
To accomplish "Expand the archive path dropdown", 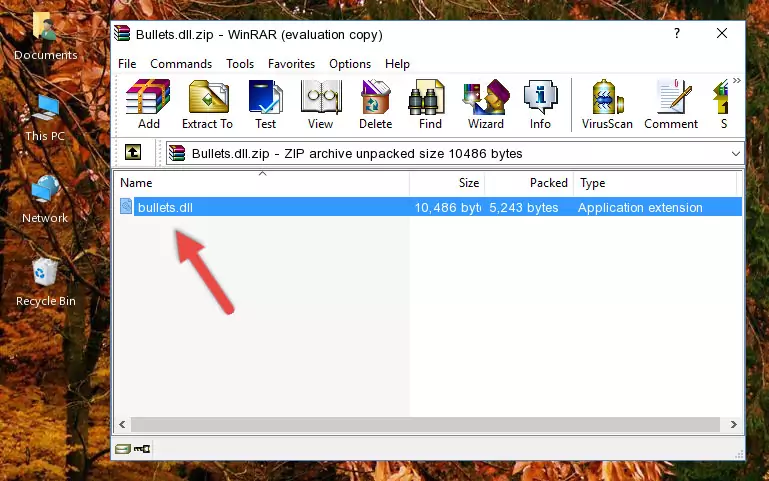I will (736, 153).
